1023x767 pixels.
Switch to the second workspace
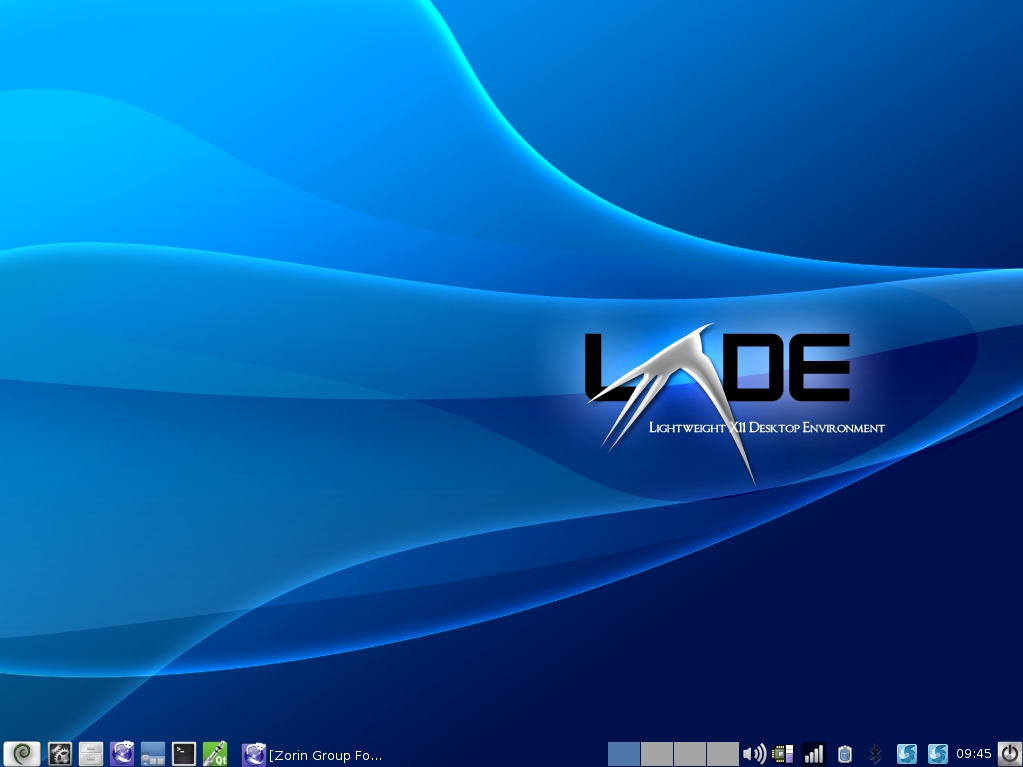click(656, 754)
